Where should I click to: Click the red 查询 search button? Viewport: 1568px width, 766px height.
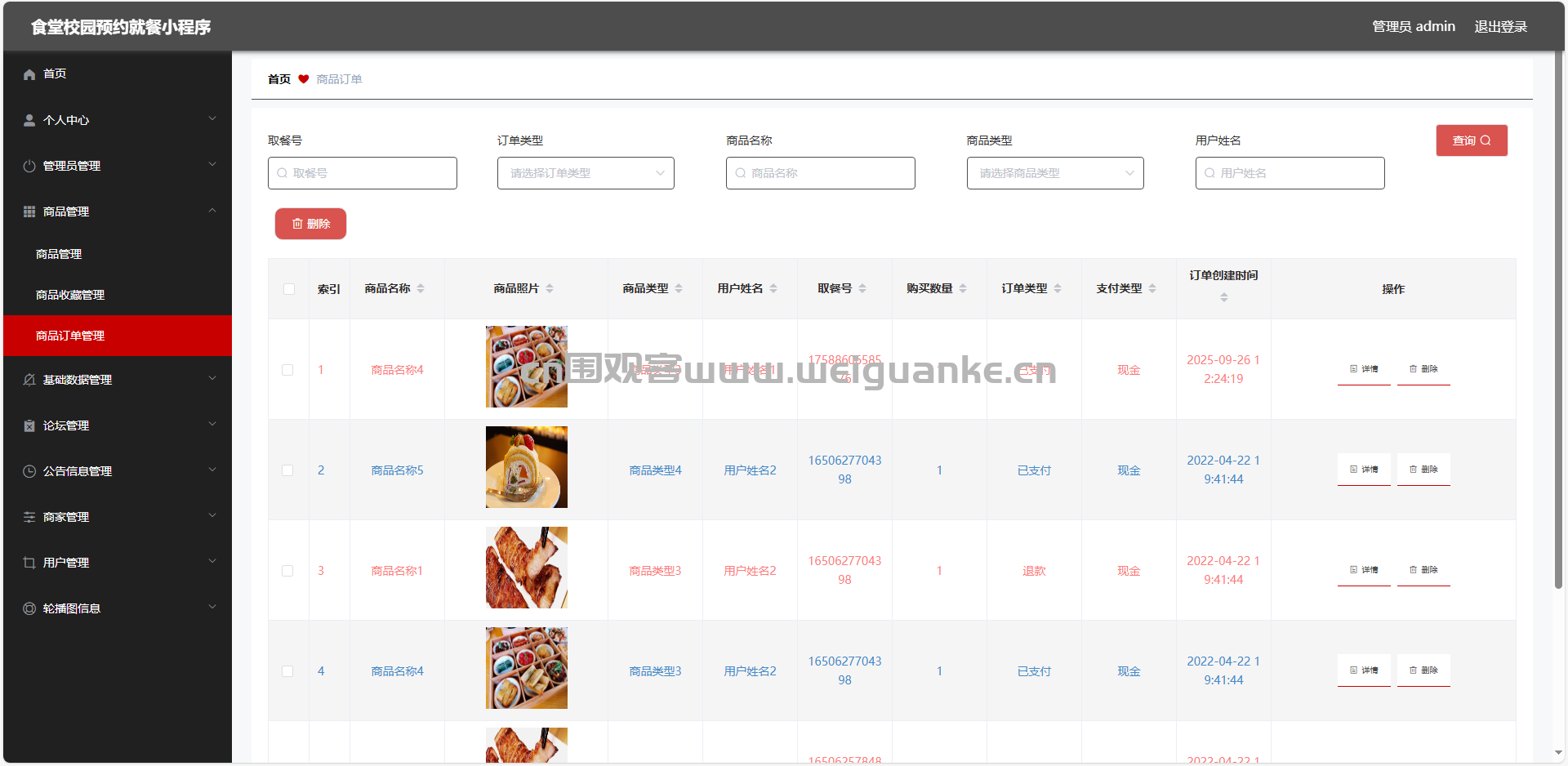[x=1472, y=140]
